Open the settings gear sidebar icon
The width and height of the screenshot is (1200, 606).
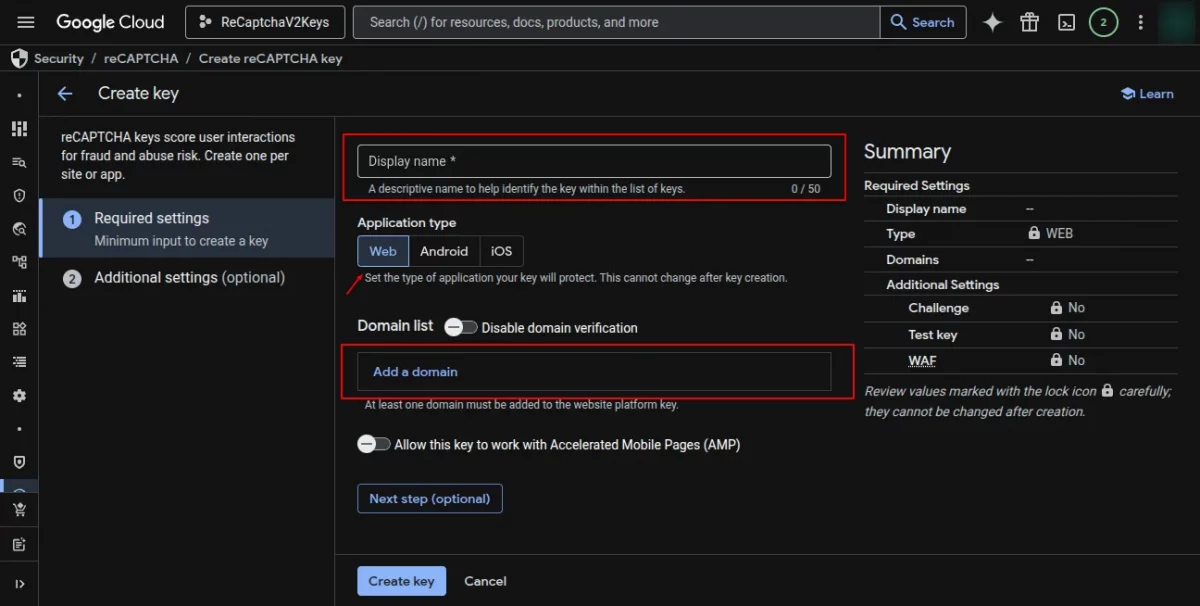click(19, 395)
